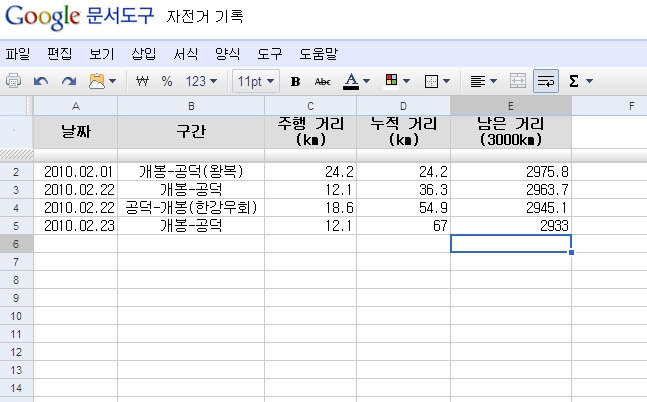
Task: Select row 2 header
Action: pos(16,172)
